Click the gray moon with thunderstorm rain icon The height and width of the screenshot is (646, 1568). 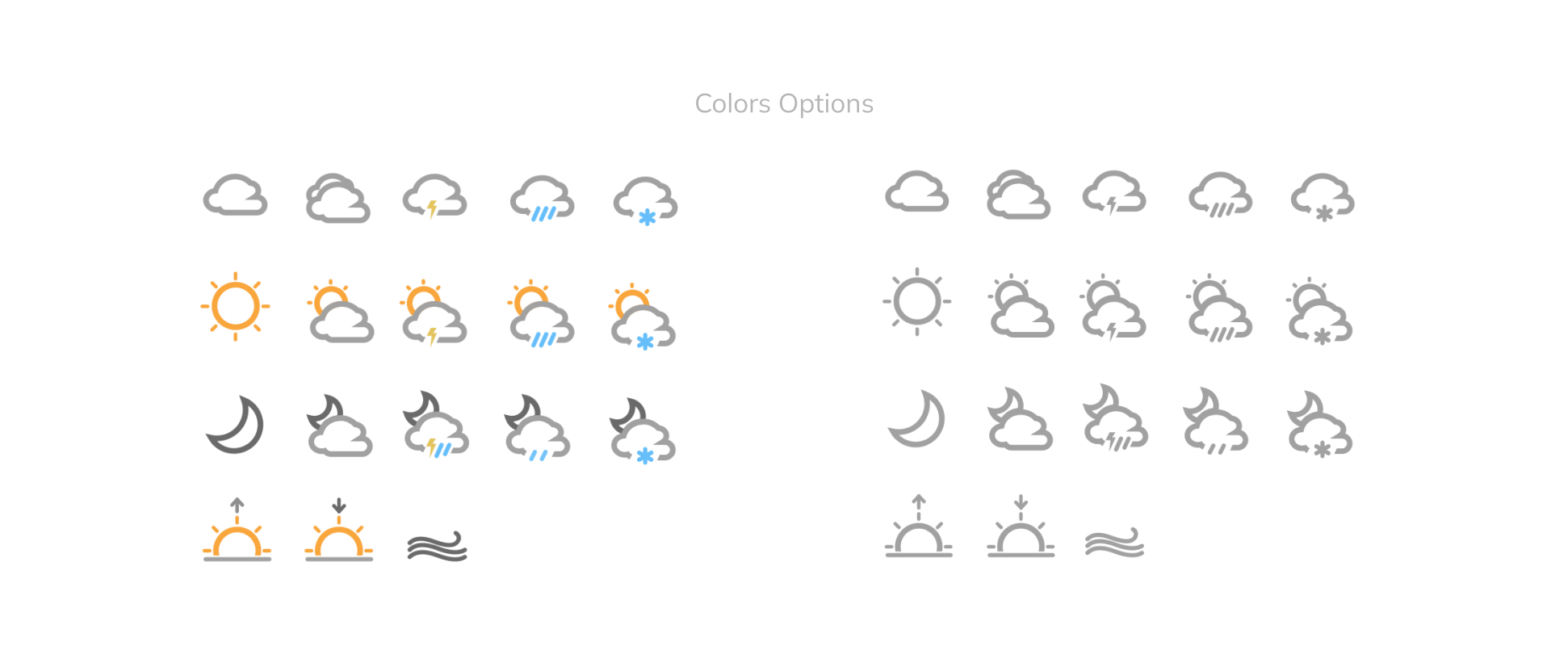tap(1114, 417)
